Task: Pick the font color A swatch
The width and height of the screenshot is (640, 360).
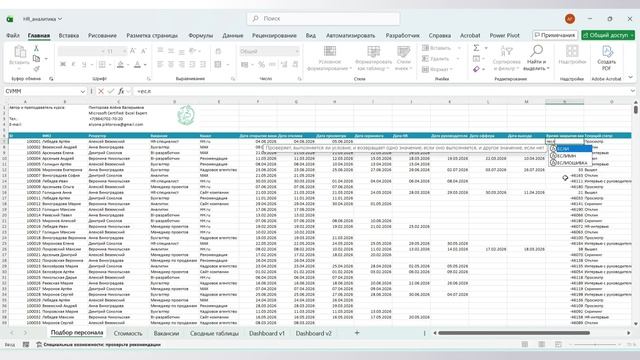Action: click(x=138, y=64)
